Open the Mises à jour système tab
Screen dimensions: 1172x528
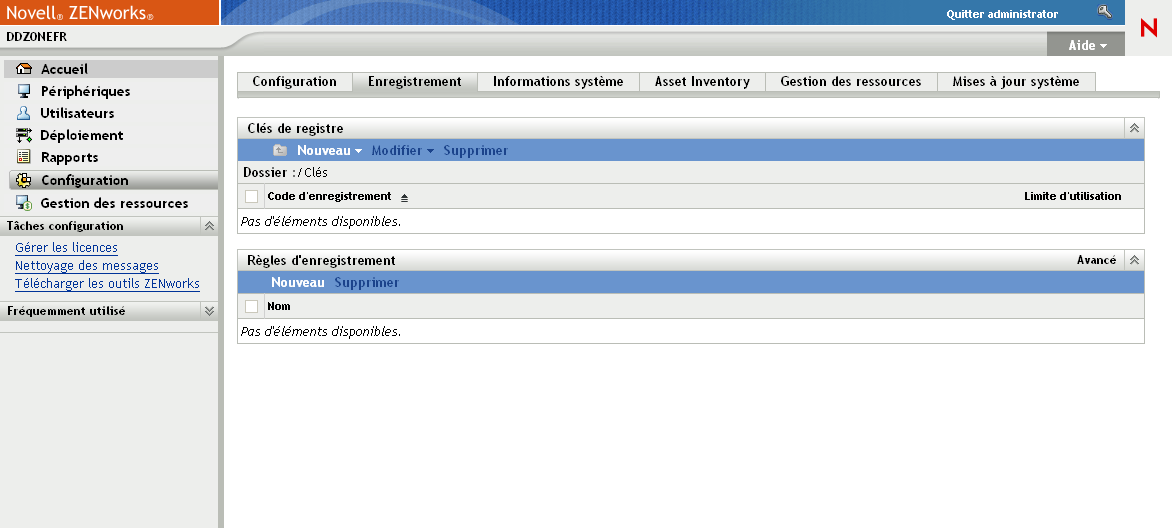coord(1016,82)
